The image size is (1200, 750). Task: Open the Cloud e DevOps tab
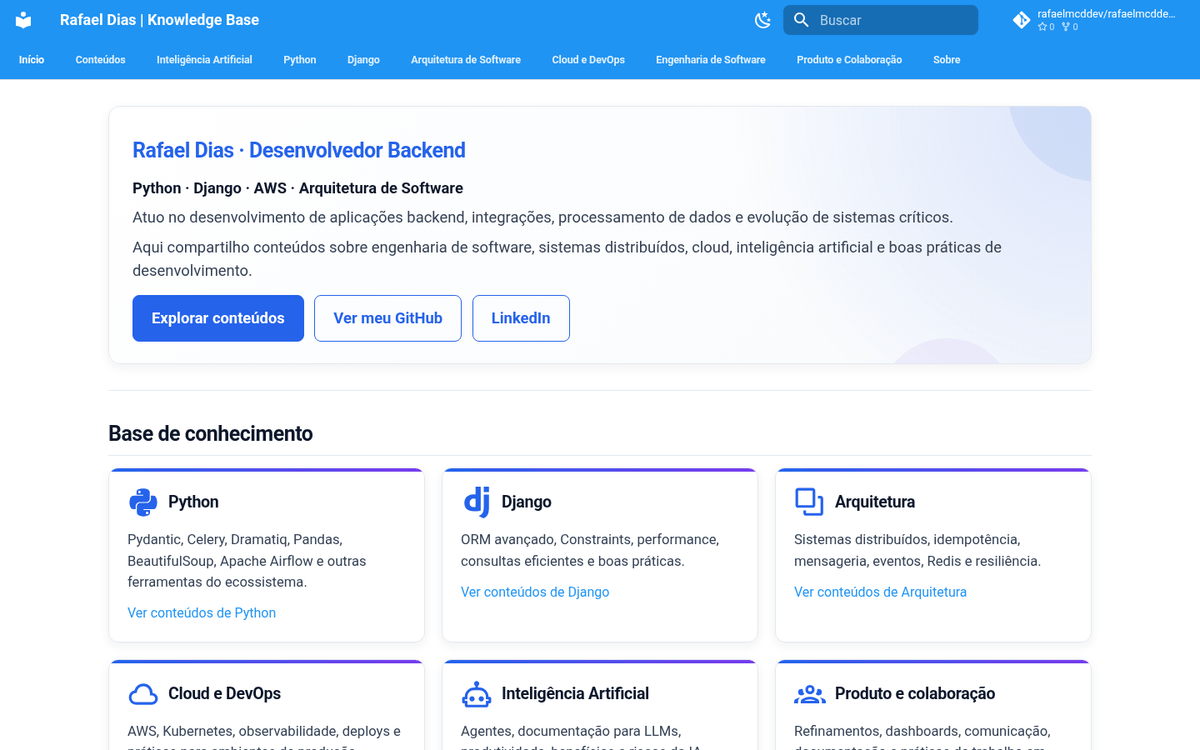(x=588, y=60)
